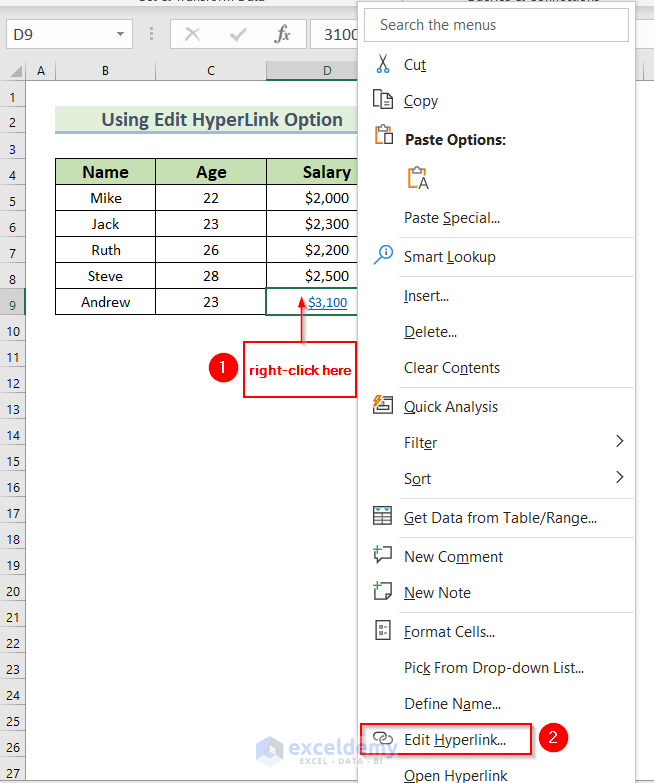Select row 15 header
654x783 pixels.
pos(12,460)
